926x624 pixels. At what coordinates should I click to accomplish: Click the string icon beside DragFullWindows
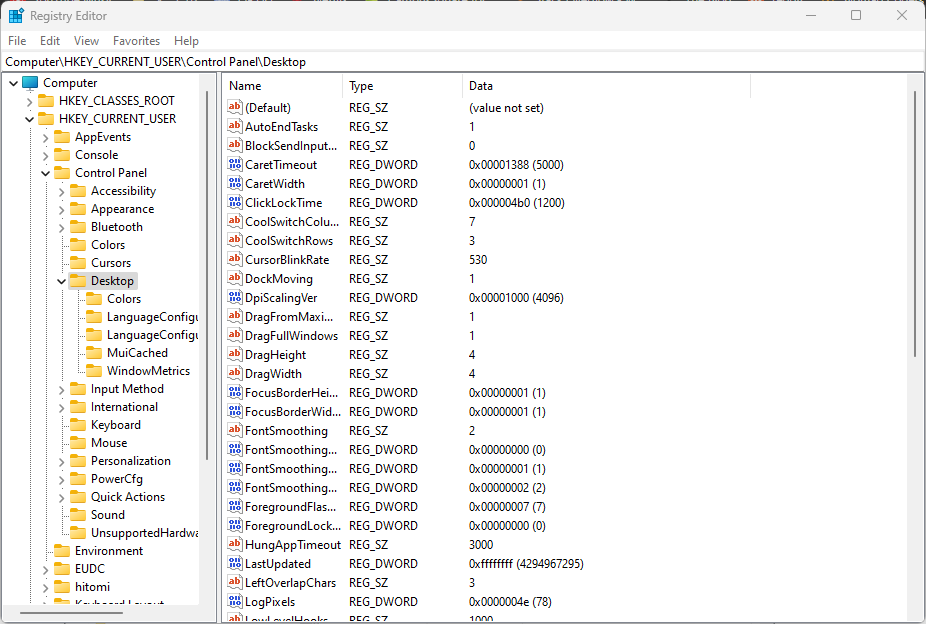point(234,335)
